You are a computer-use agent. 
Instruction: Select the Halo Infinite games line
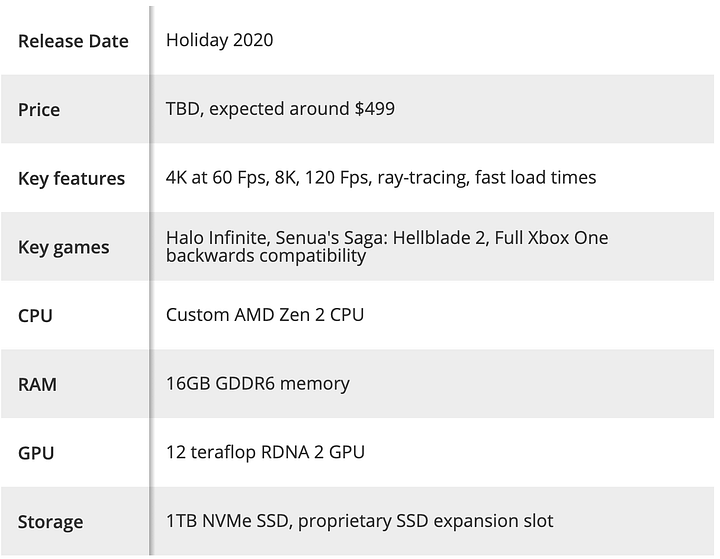387,237
